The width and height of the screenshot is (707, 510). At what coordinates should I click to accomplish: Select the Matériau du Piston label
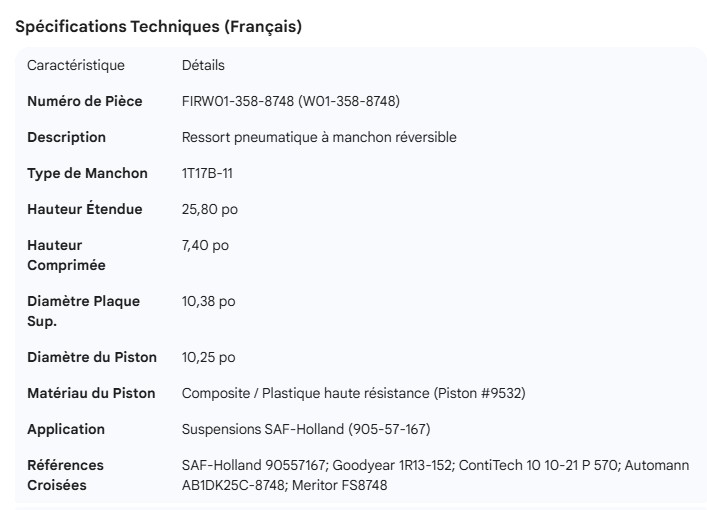tap(91, 393)
